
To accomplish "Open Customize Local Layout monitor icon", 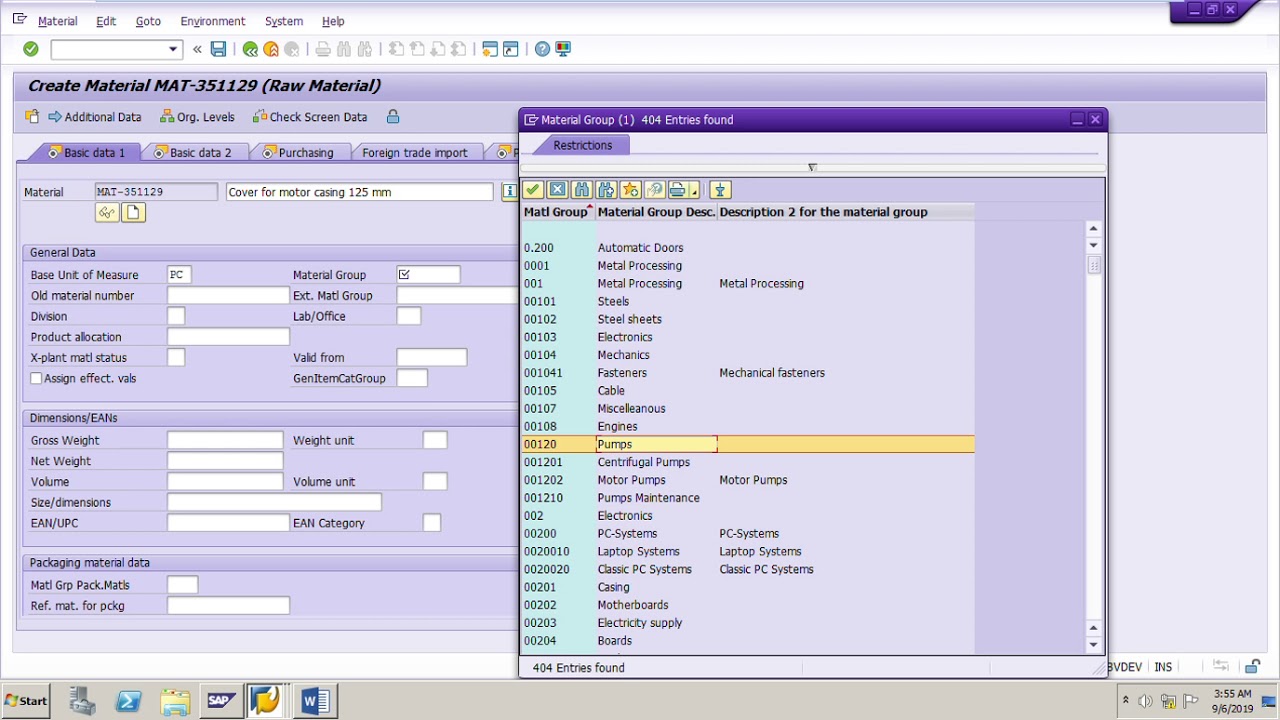I will pos(563,49).
